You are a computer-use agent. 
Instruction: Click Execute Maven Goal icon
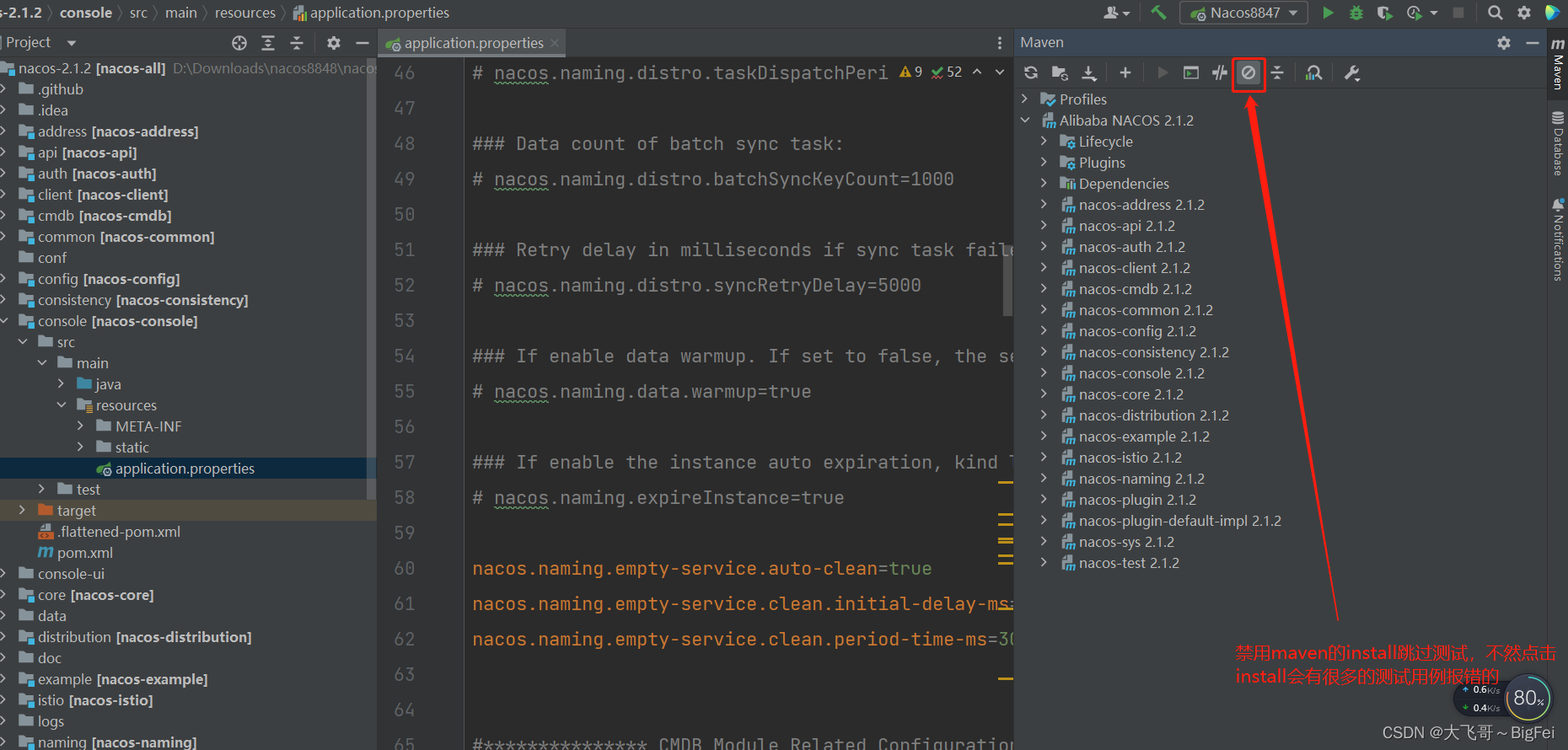pos(1191,73)
